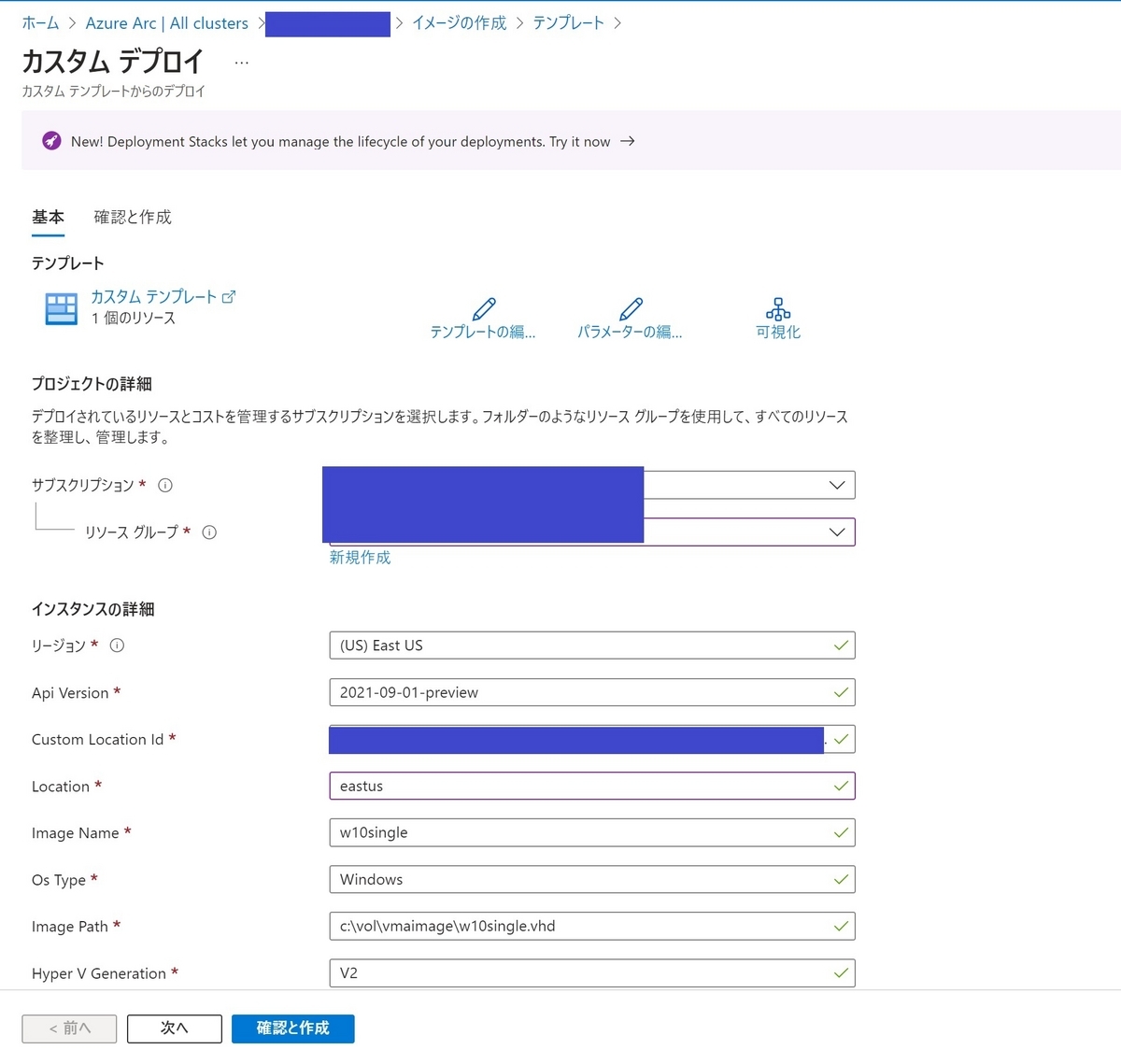Viewport: 1121px width, 1064px height.
Task: Click the Custom Location Id field
Action: (x=591, y=739)
